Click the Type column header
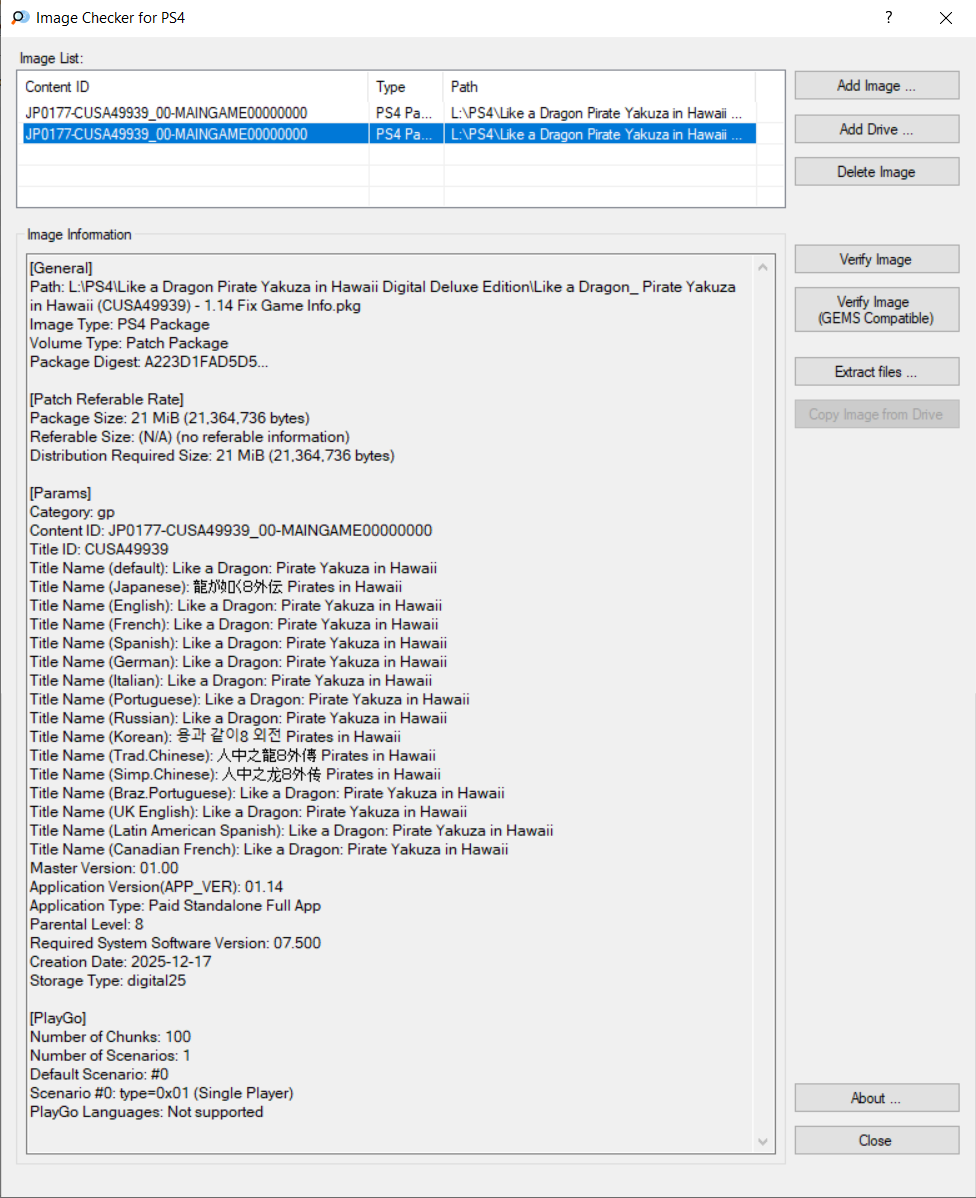976x1198 pixels. pyautogui.click(x=405, y=87)
